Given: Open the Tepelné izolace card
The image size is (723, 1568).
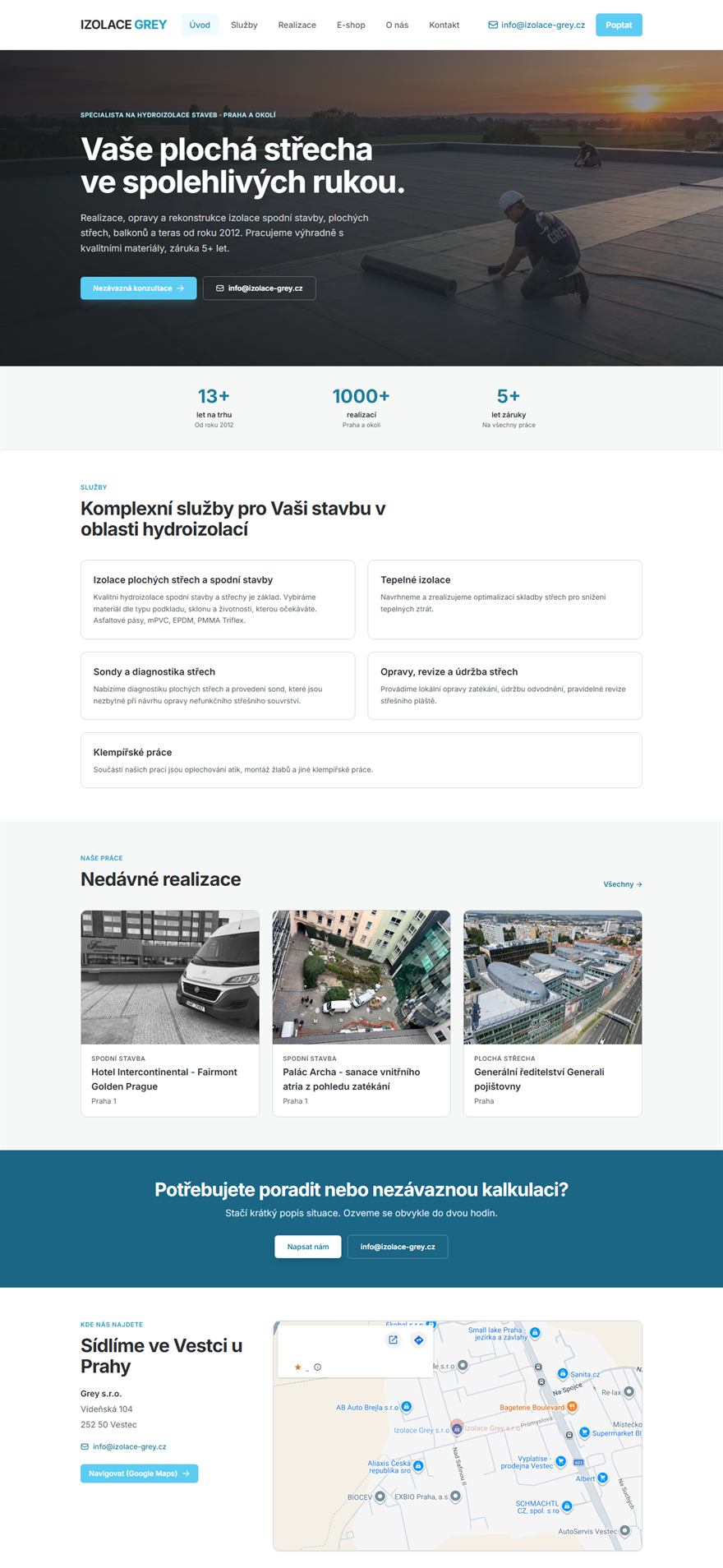Looking at the screenshot, I should tap(504, 599).
